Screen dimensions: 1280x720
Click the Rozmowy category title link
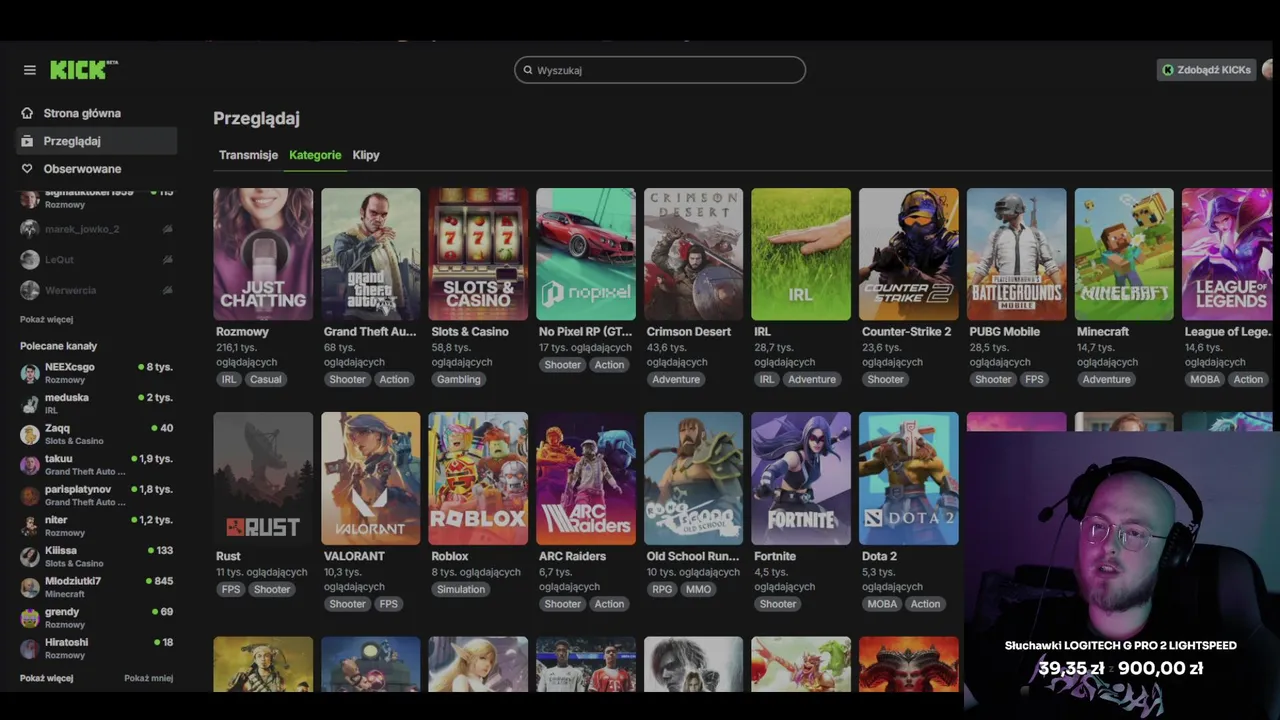point(242,331)
